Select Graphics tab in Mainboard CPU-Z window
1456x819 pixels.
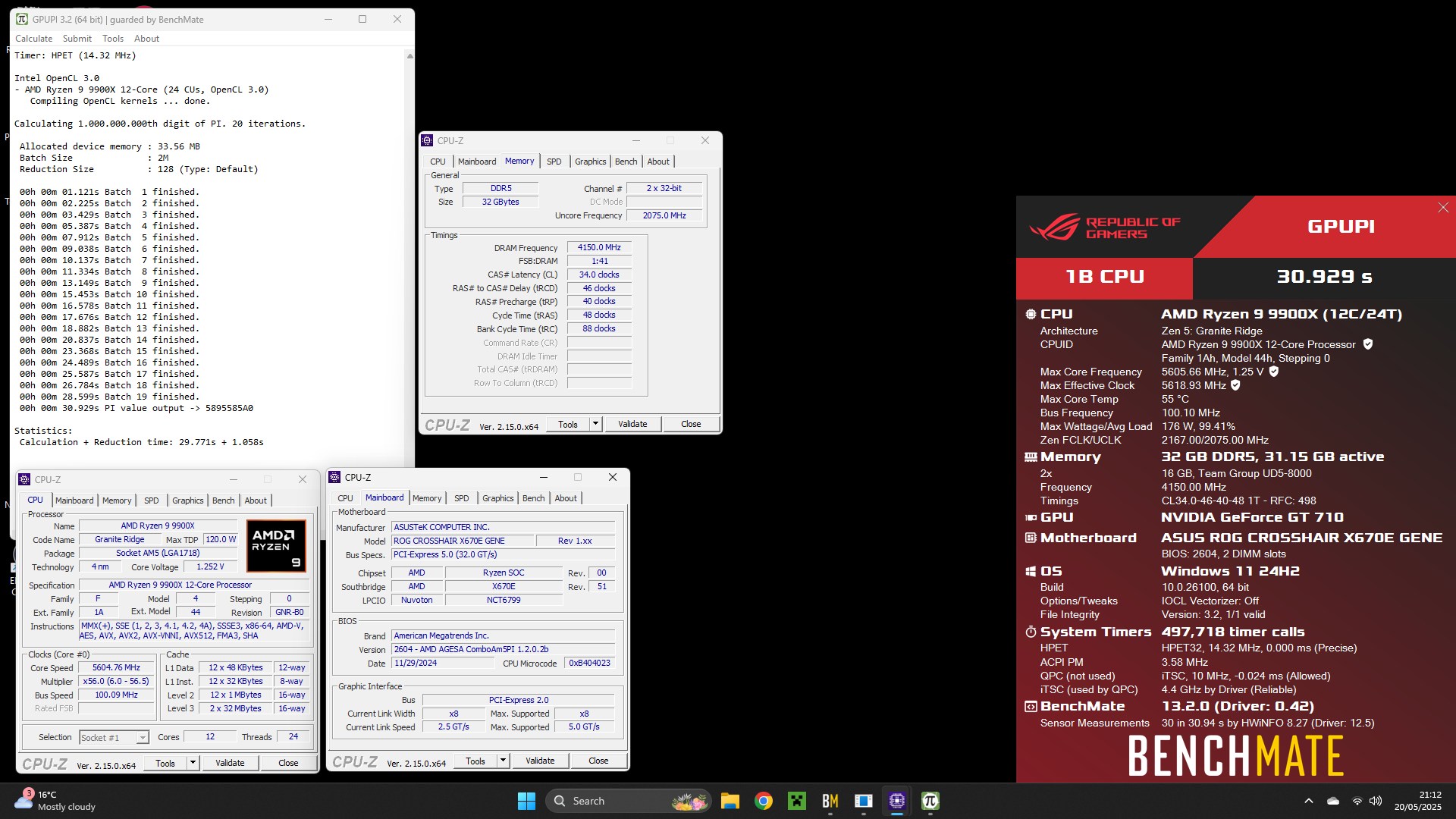click(498, 498)
